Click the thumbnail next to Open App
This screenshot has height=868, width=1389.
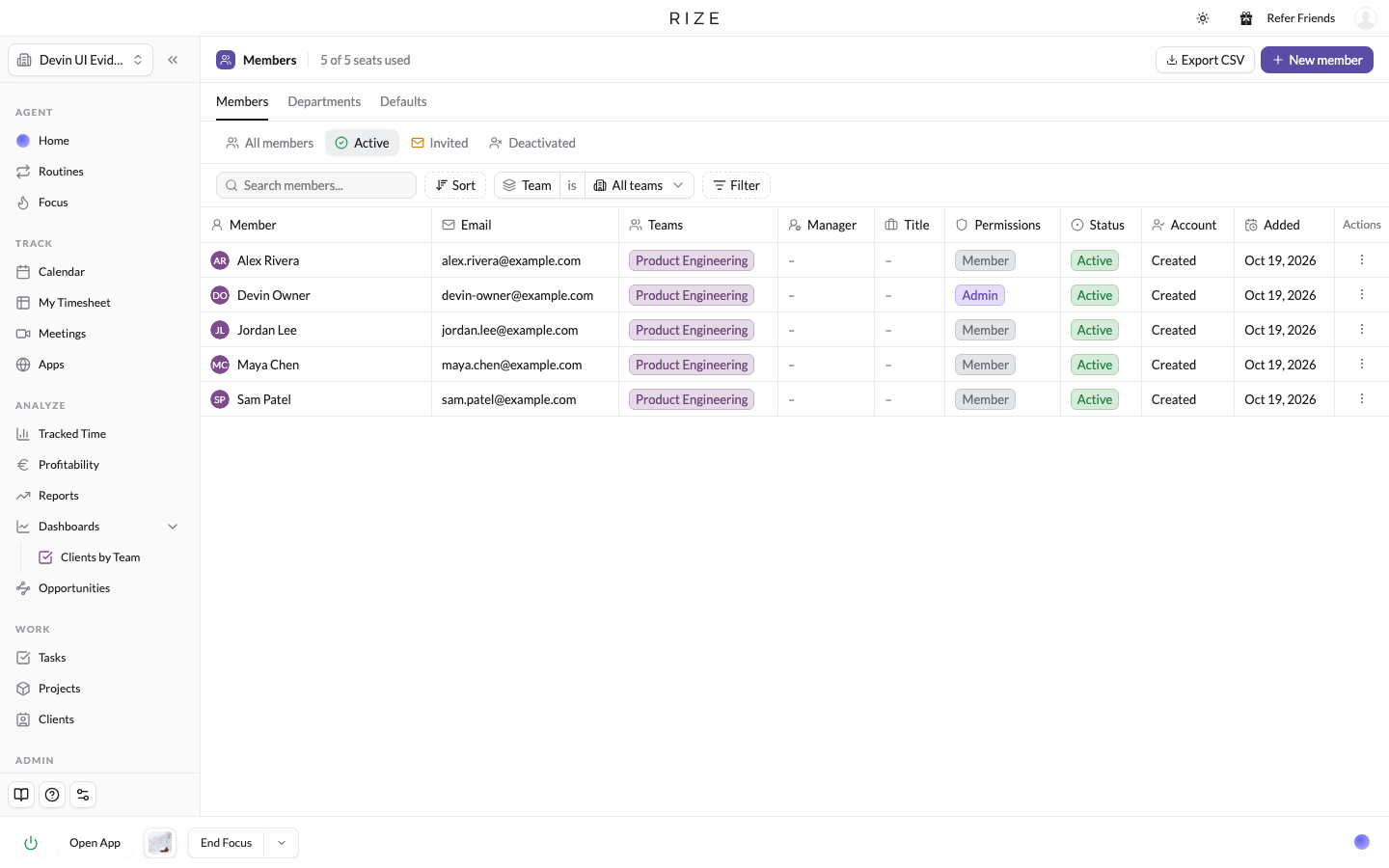point(160,843)
